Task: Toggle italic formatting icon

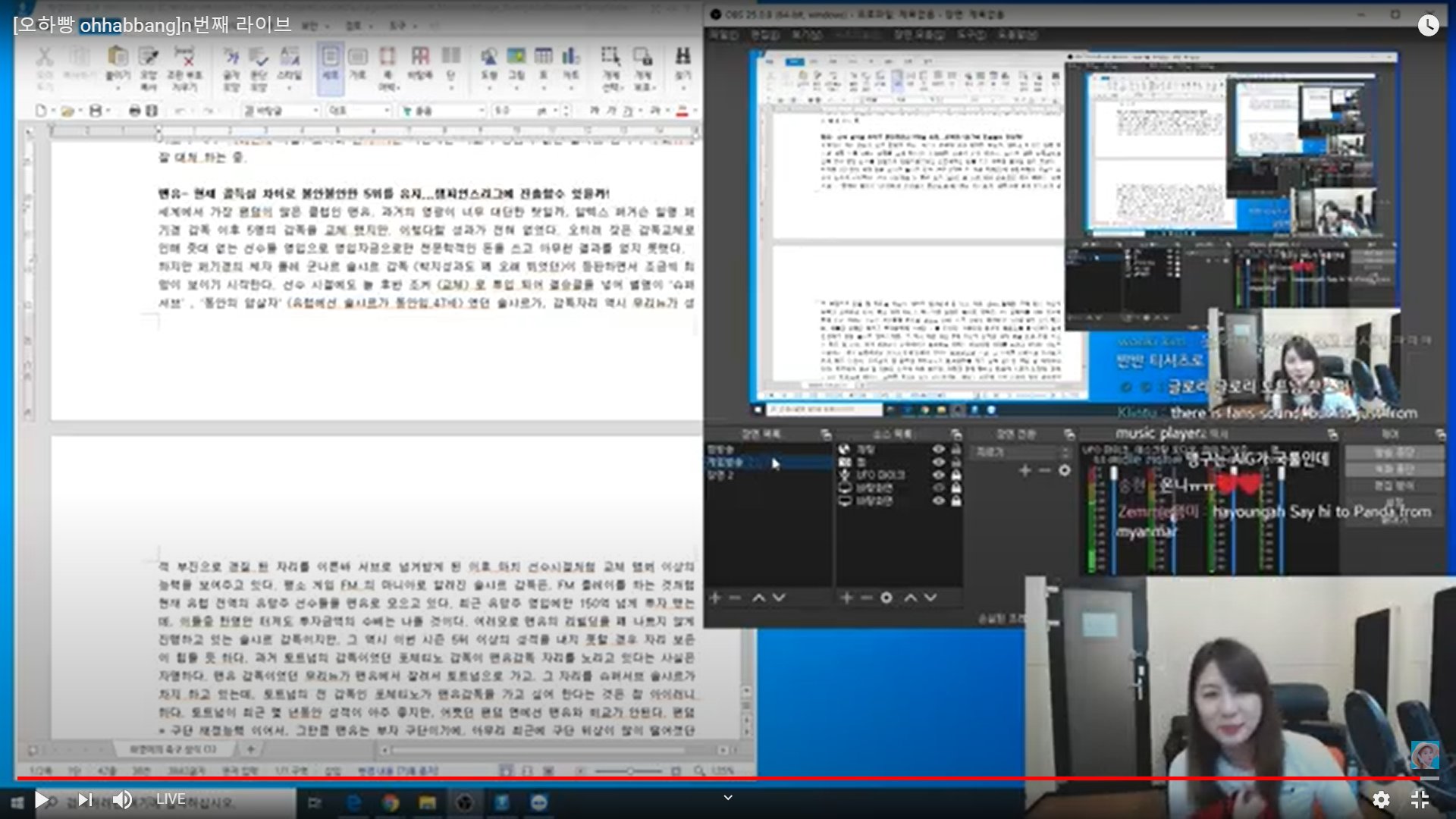Action: (x=611, y=111)
